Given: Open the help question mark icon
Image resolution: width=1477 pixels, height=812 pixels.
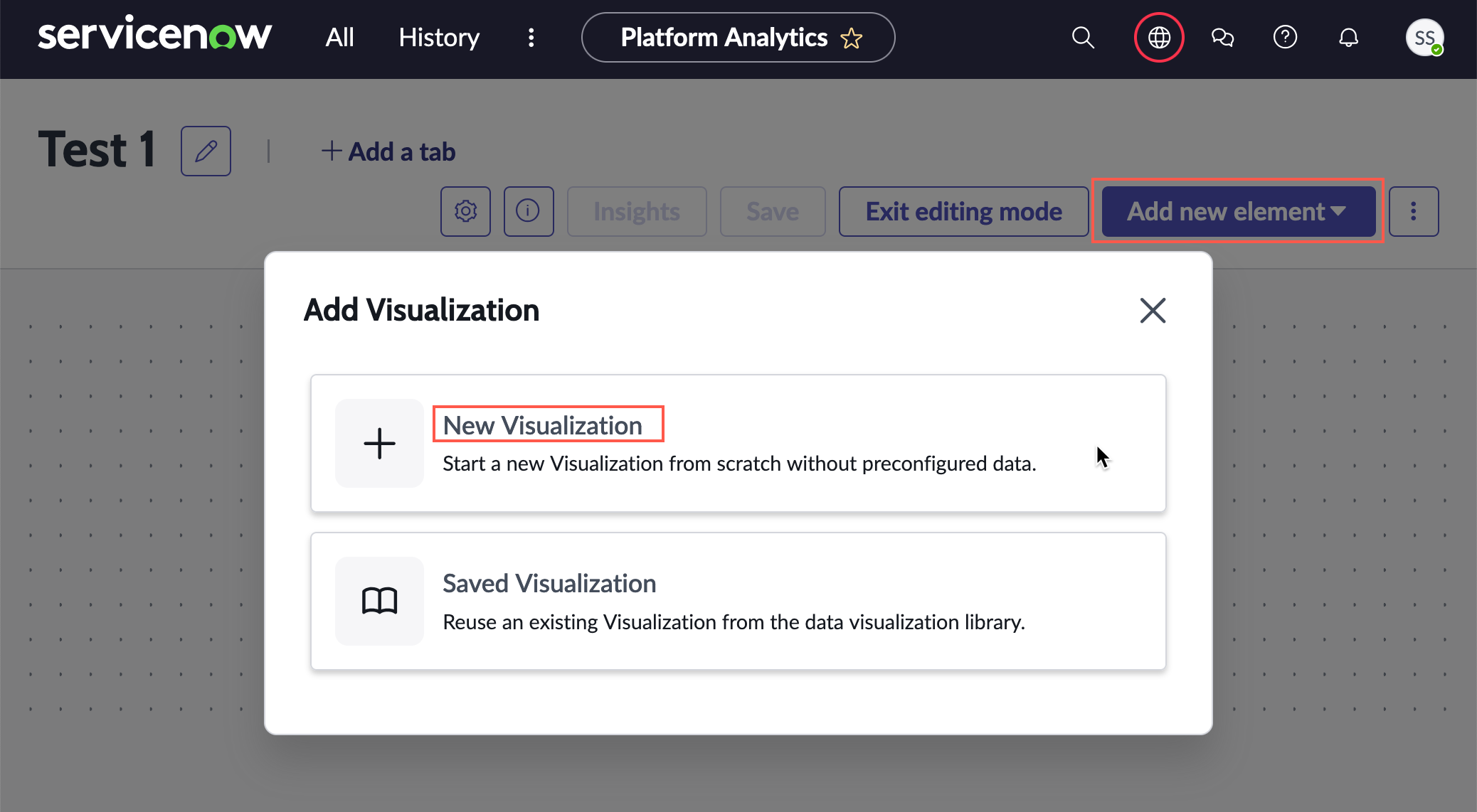Looking at the screenshot, I should [1285, 37].
